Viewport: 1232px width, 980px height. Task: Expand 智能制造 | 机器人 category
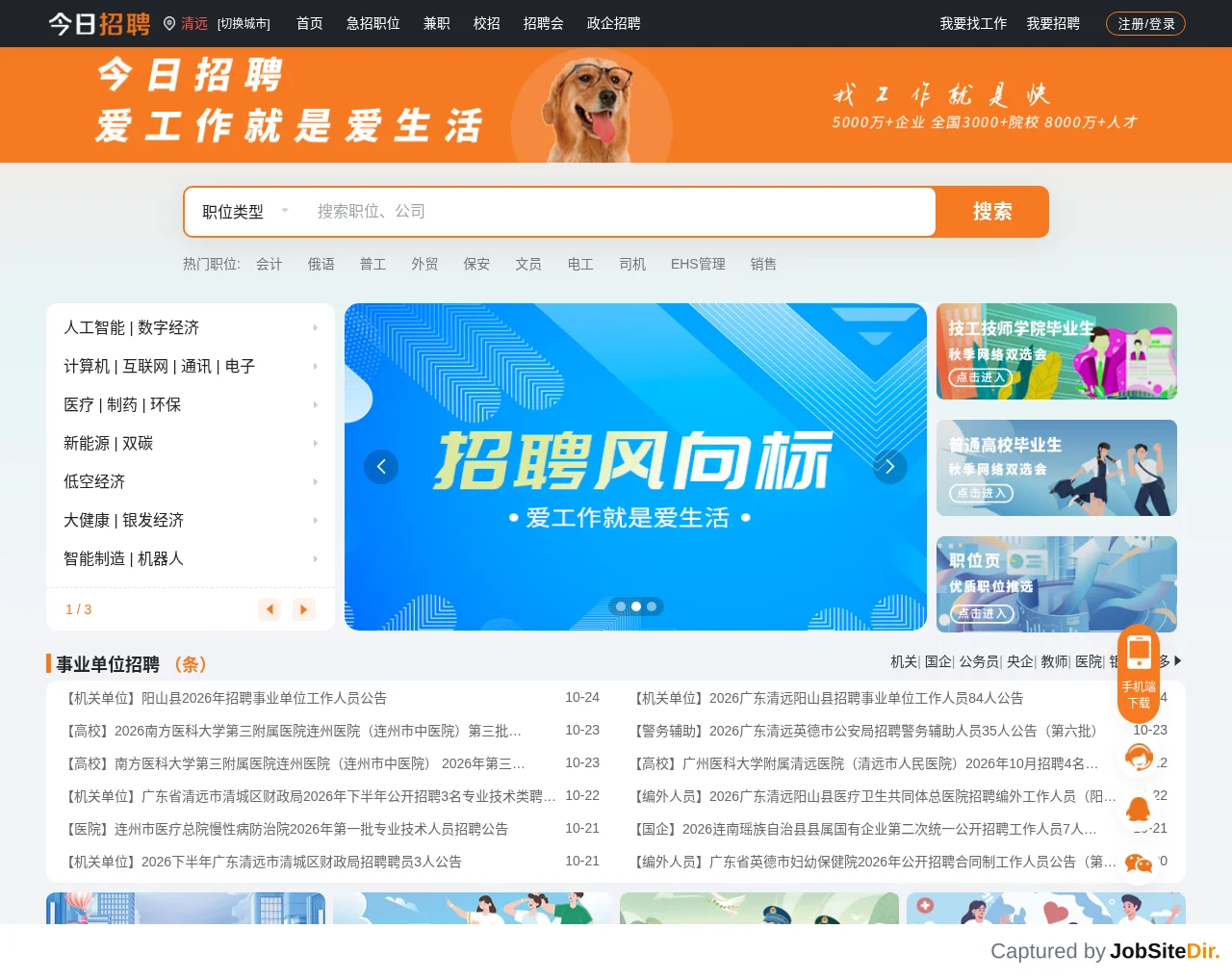191,559
